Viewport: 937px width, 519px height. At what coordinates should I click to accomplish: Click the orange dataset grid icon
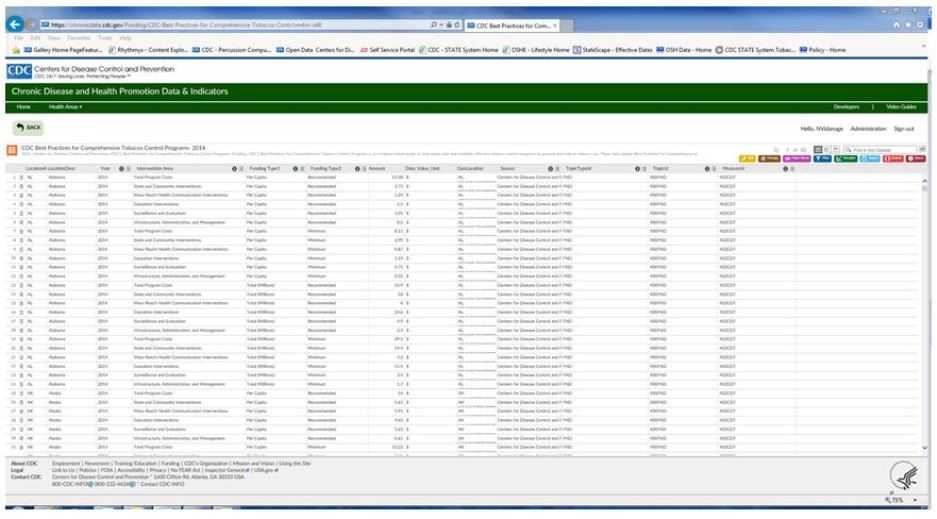coord(12,150)
